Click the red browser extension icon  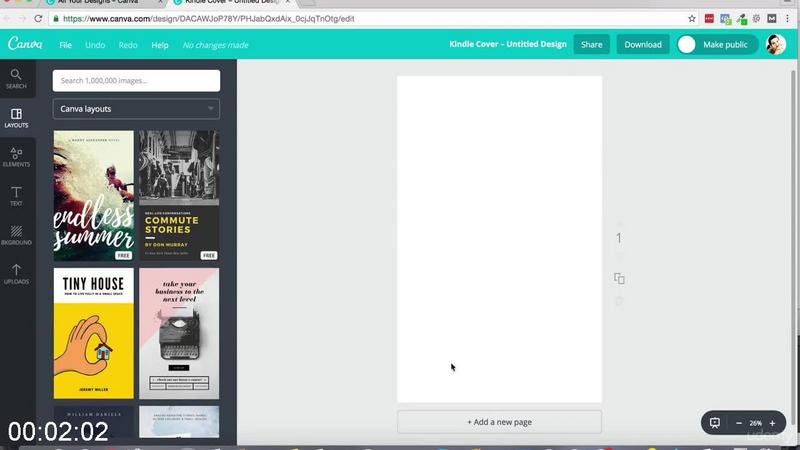[709, 19]
